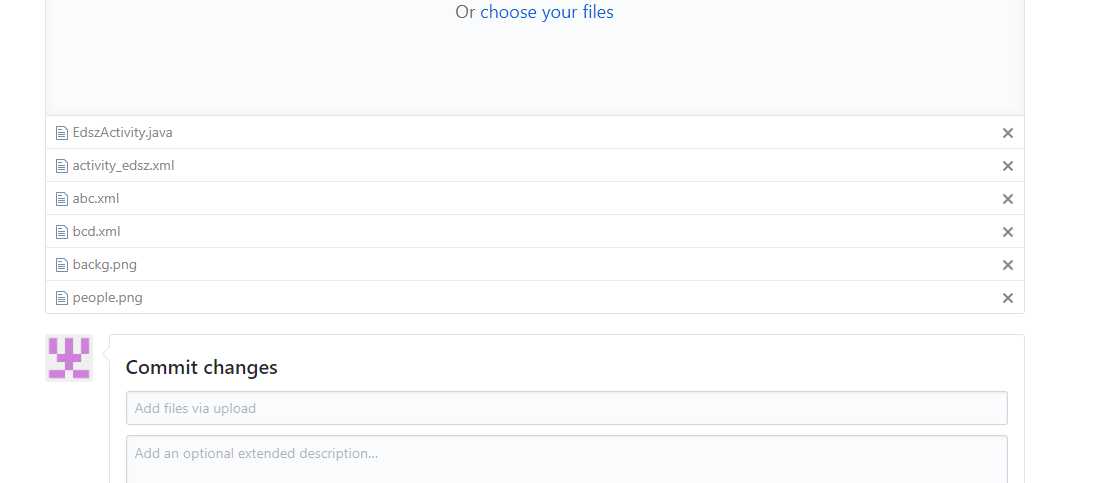Remove EdszActivity.java from upload list
The height and width of the screenshot is (483, 1095).
(x=1007, y=133)
